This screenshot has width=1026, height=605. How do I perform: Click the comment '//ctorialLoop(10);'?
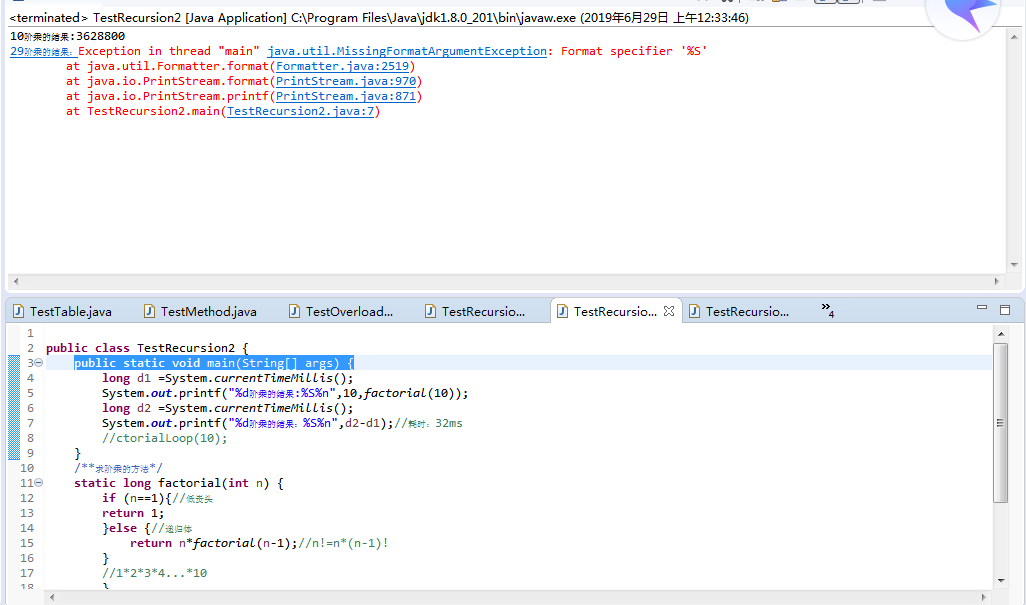164,438
